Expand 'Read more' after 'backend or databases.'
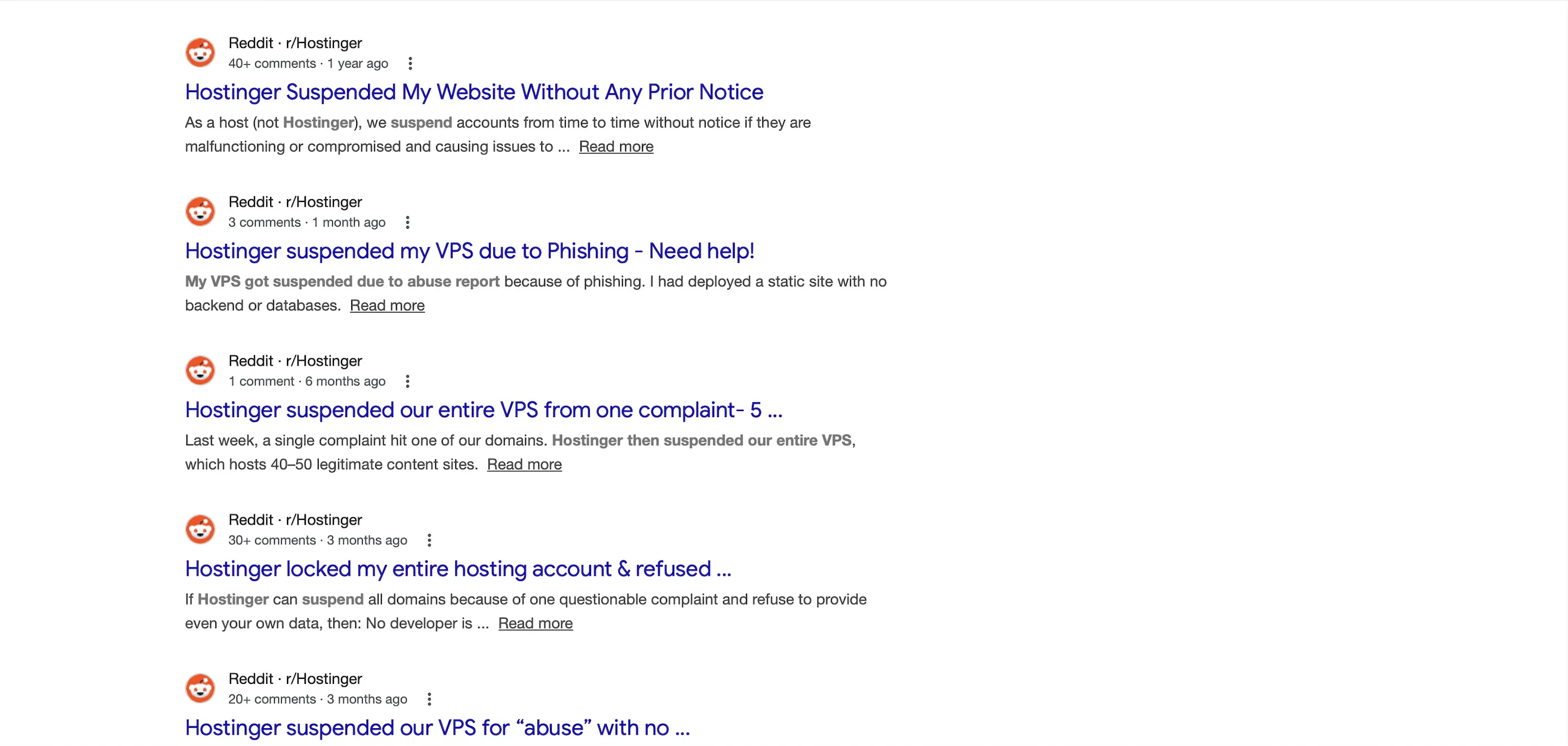 [387, 305]
